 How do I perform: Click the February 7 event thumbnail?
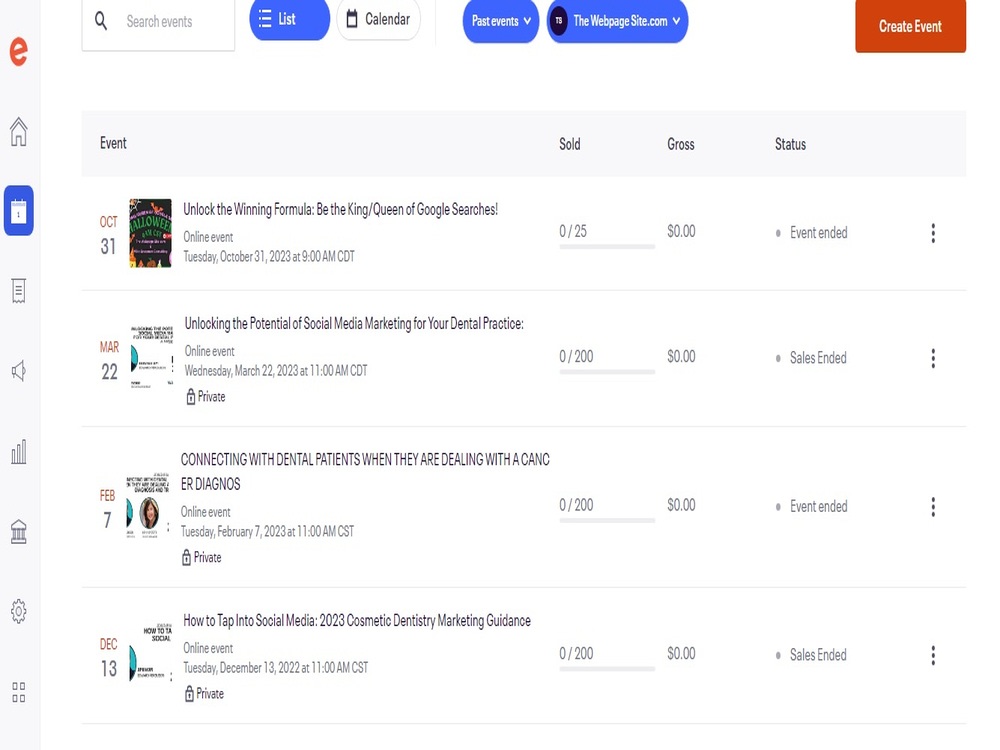pyautogui.click(x=148, y=506)
